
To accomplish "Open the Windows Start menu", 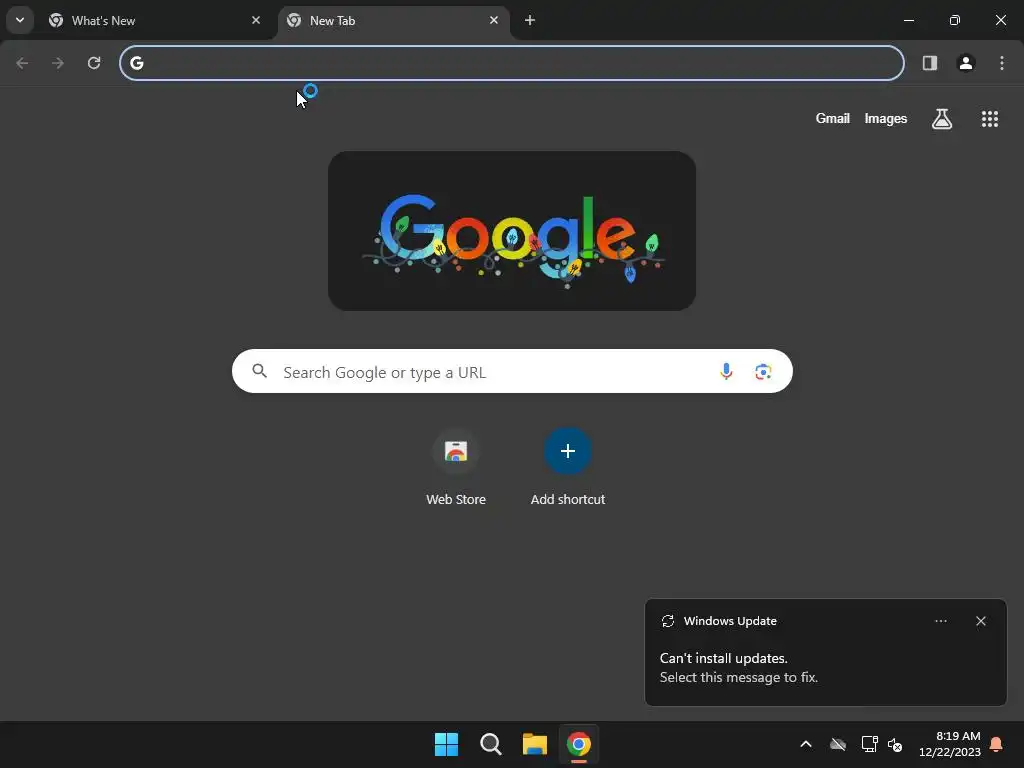I will tap(447, 744).
